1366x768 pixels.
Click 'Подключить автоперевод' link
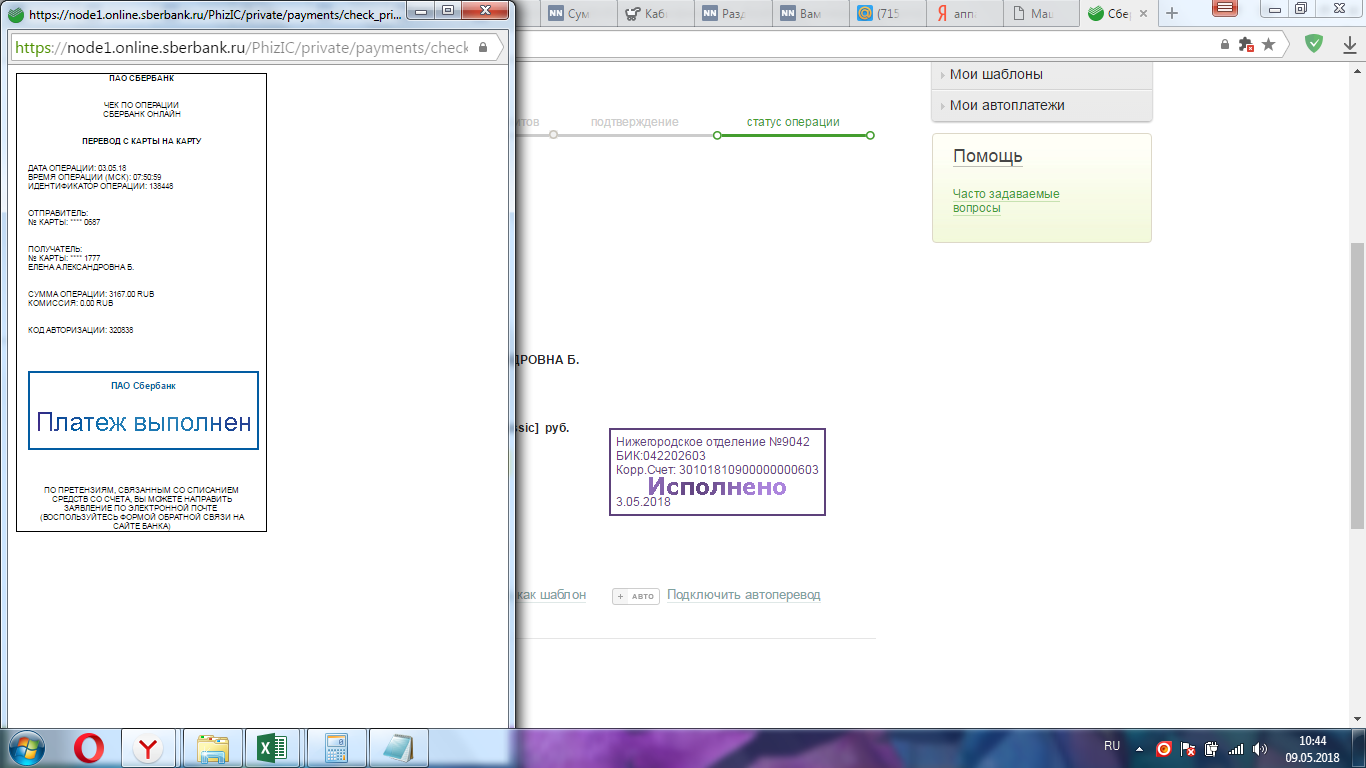click(743, 594)
